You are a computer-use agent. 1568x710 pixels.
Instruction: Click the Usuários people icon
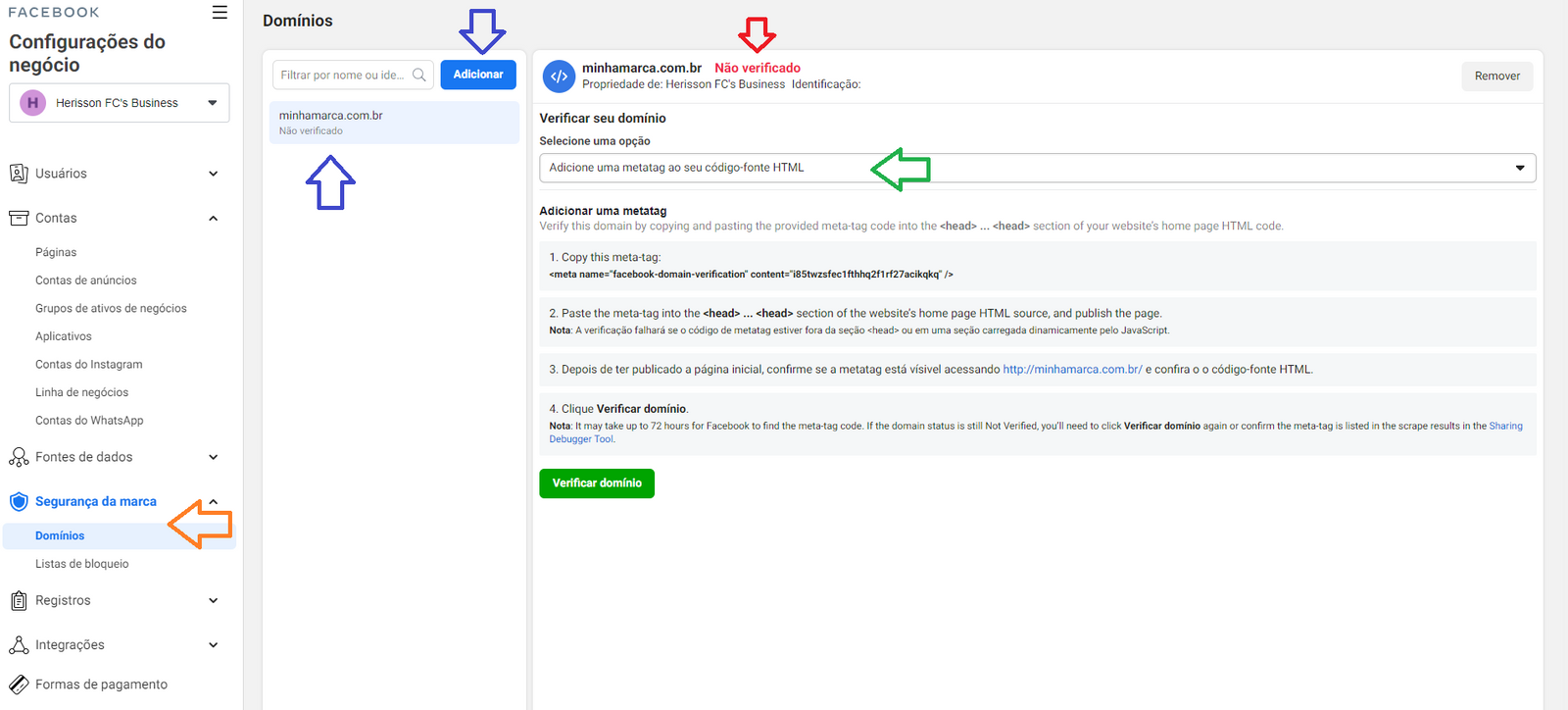(19, 174)
